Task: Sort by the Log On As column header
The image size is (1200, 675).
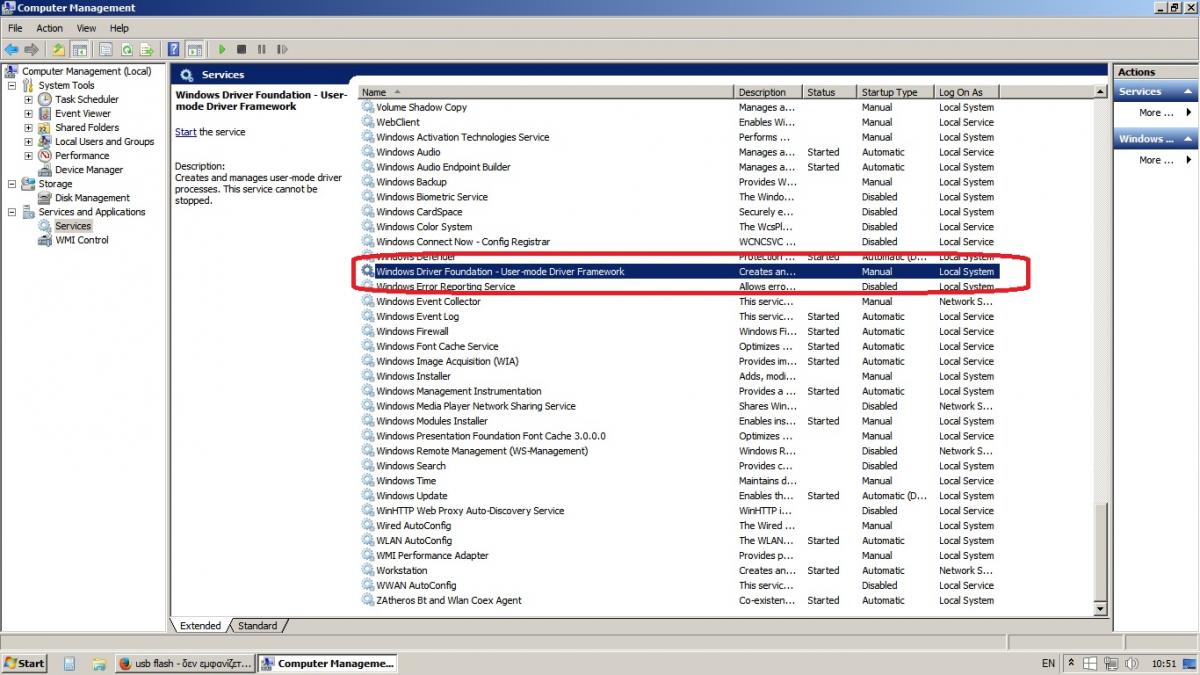Action: [967, 92]
